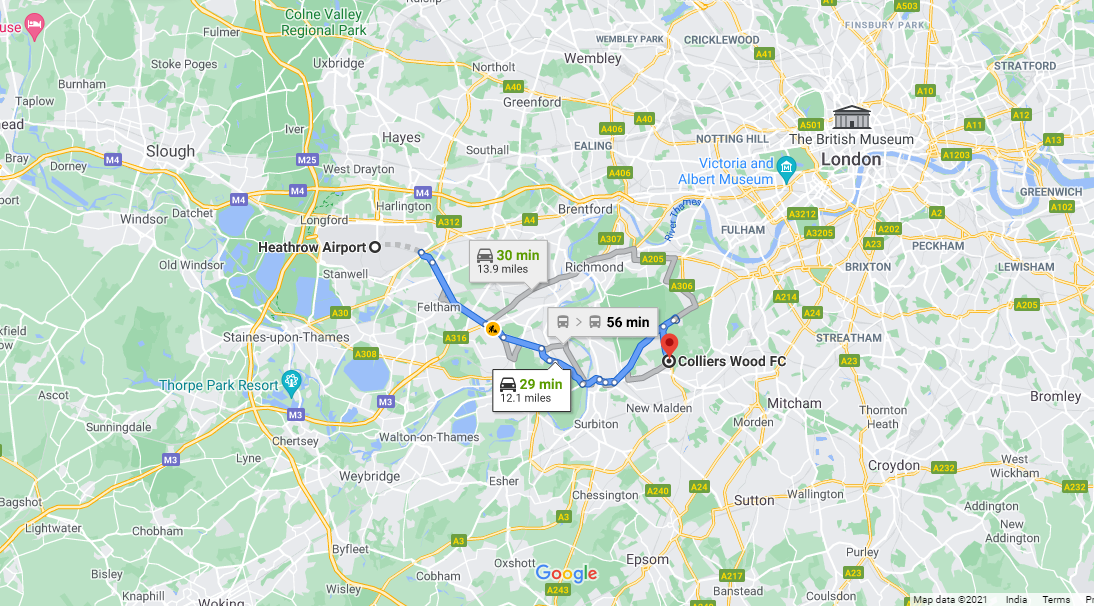Click the M25 motorway shield near Iver

(307, 160)
